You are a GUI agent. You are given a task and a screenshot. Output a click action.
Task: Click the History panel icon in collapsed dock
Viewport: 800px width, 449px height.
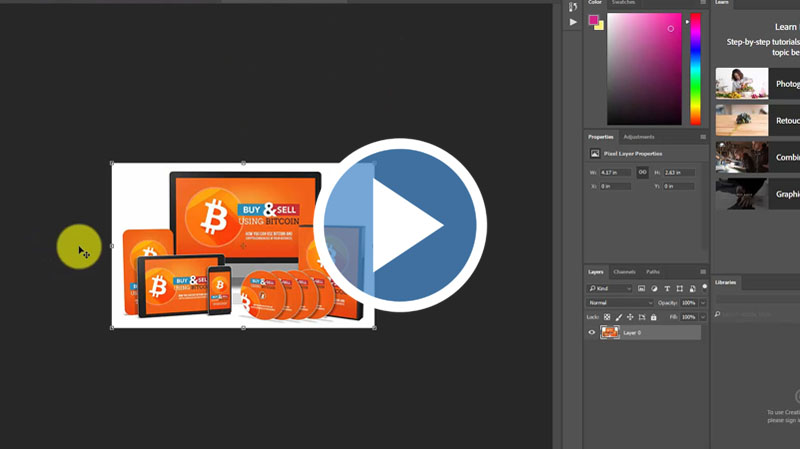point(573,4)
